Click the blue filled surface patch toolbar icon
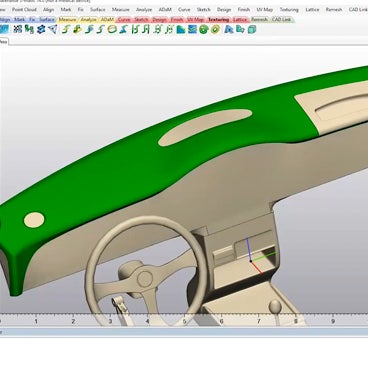 (x=181, y=29)
